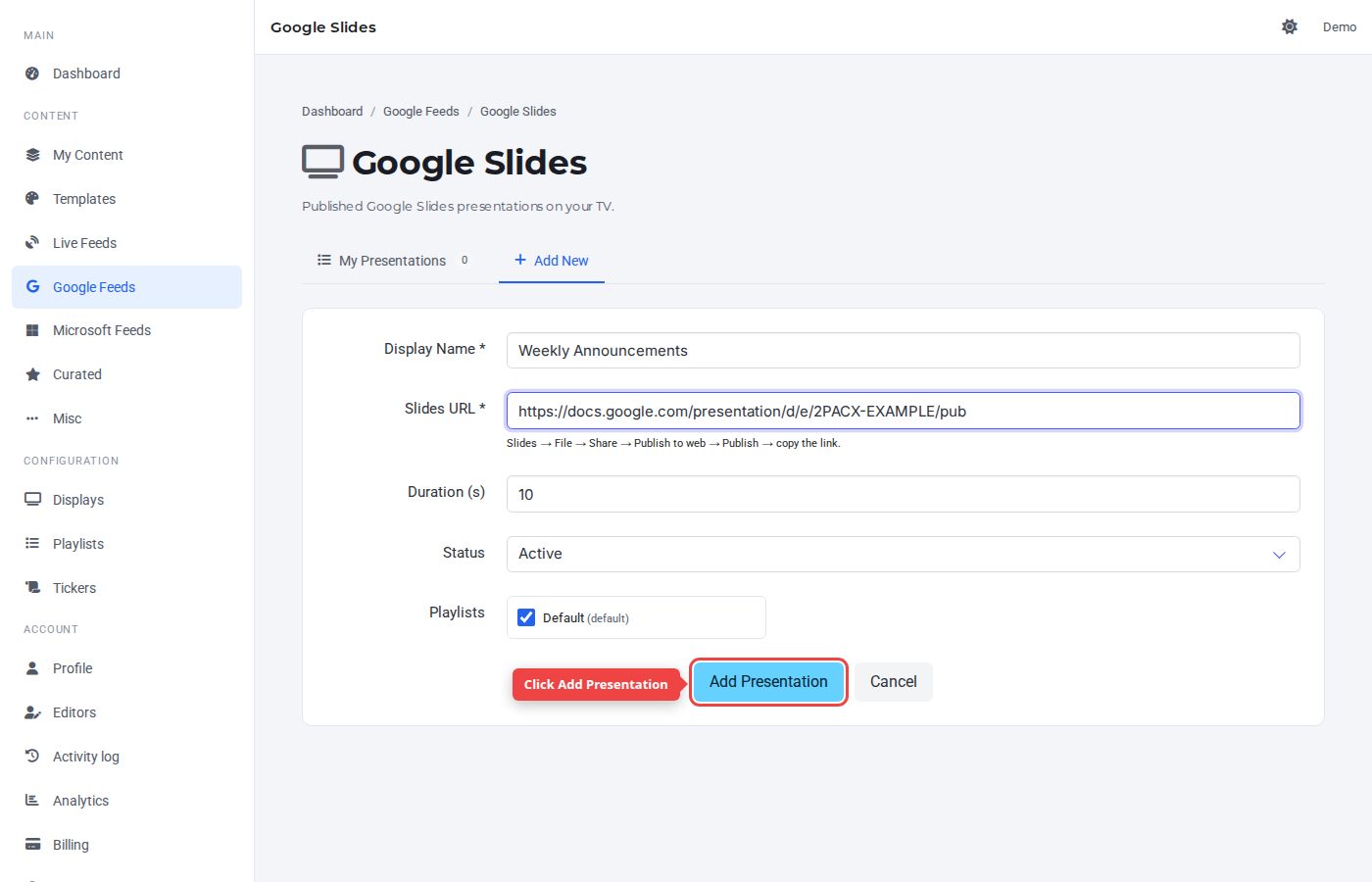This screenshot has height=882, width=1372.
Task: Follow the Google Feeds breadcrumb link
Action: coord(421,112)
